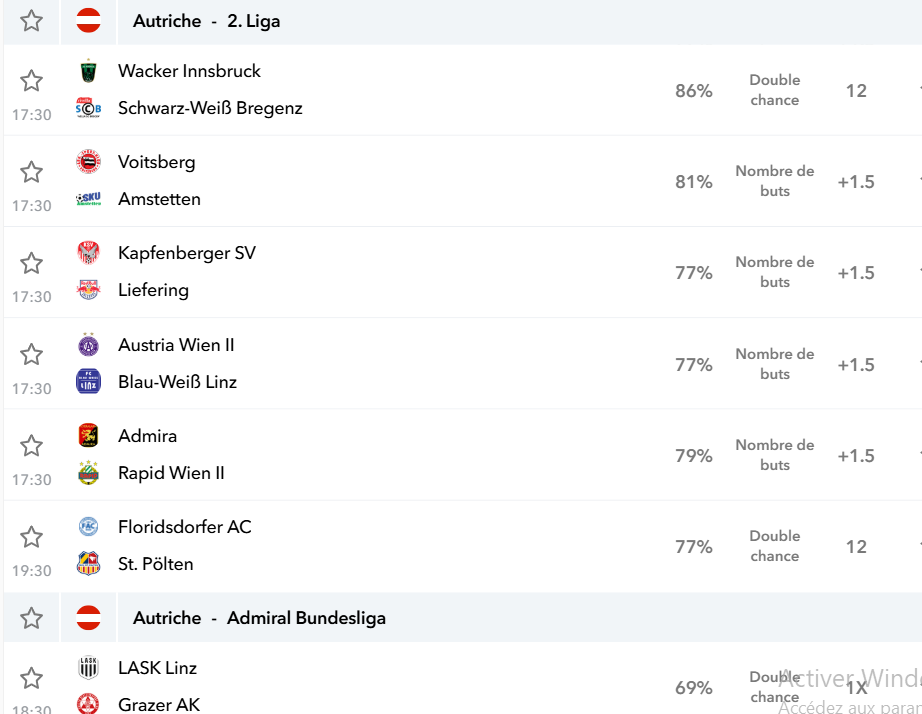Favorite the Autriche 2. Liga league star
The height and width of the screenshot is (714, 922).
31,21
